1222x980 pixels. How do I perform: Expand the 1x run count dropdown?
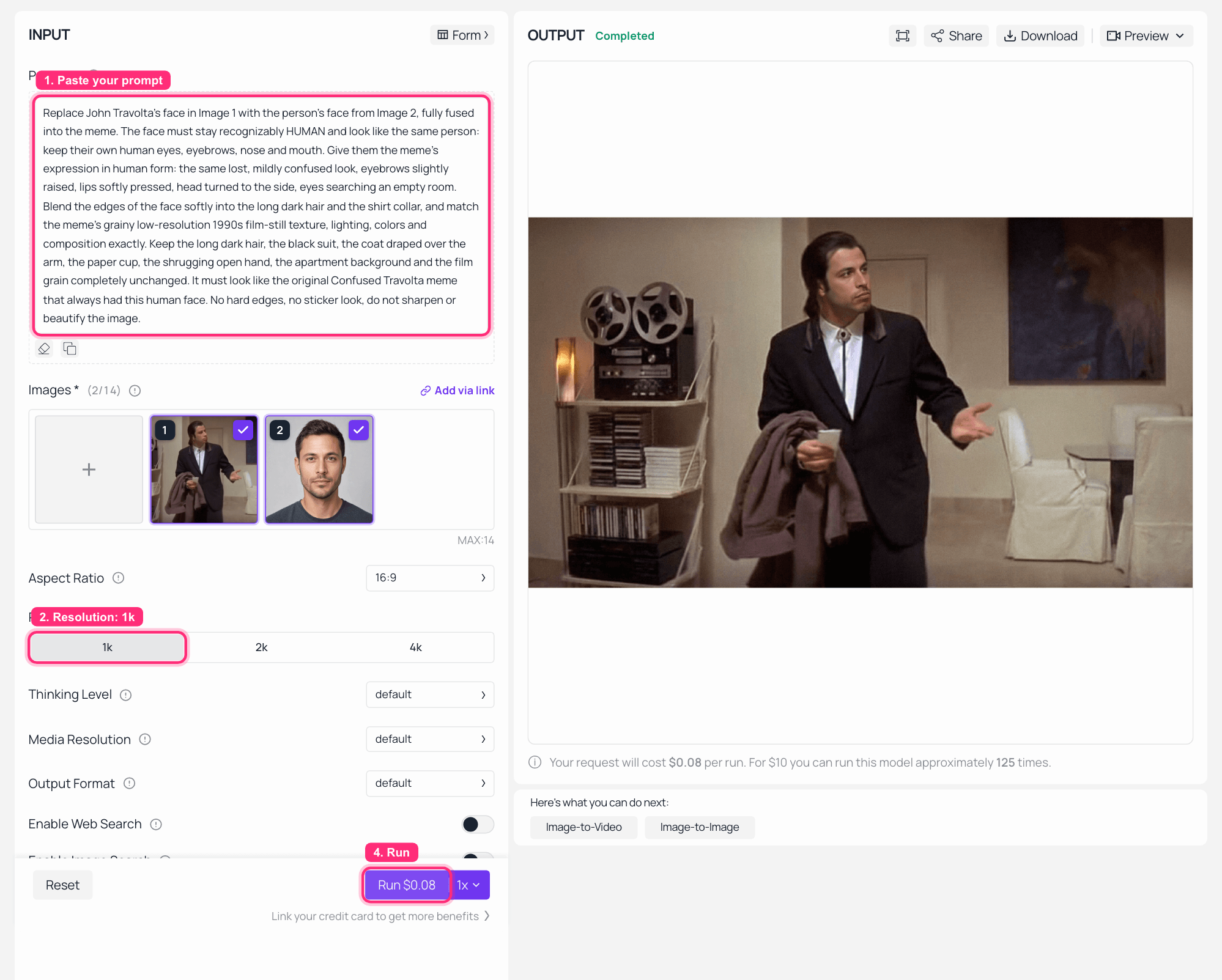[x=469, y=885]
